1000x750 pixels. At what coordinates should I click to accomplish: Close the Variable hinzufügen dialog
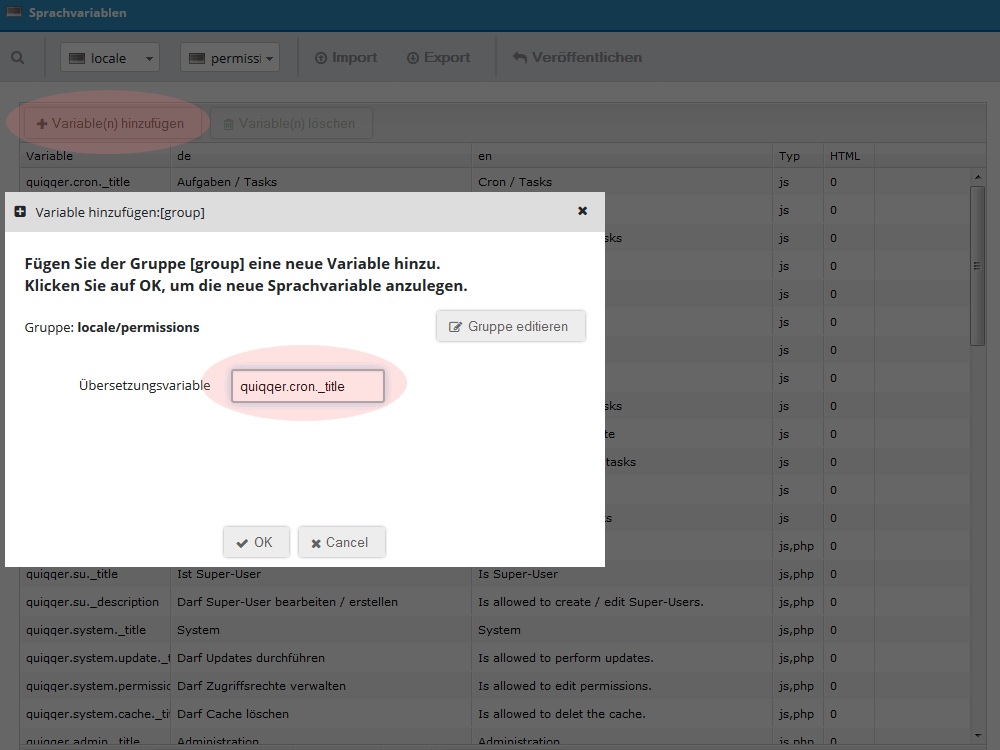(x=582, y=210)
